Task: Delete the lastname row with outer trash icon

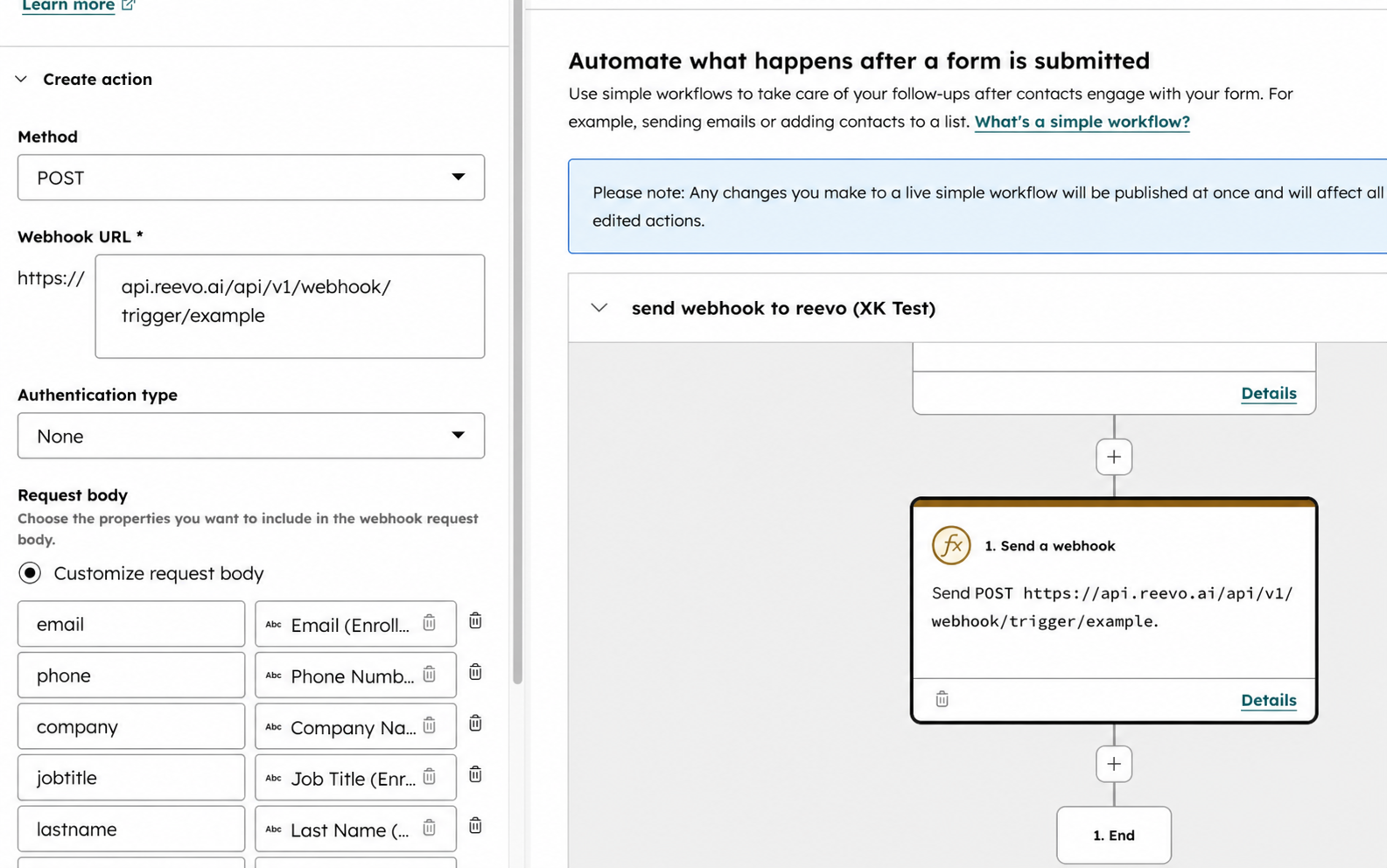Action: (x=475, y=825)
